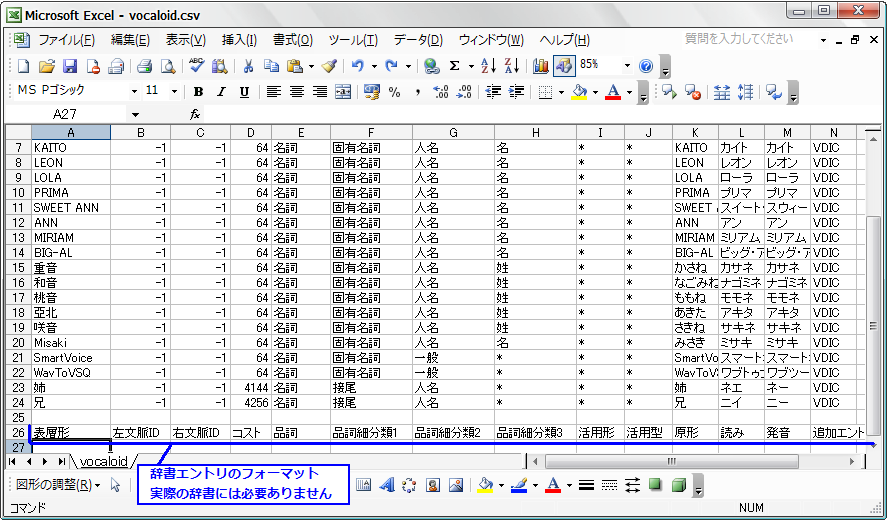The image size is (887, 520).
Task: Click the fx insert function button
Action: tap(195, 115)
